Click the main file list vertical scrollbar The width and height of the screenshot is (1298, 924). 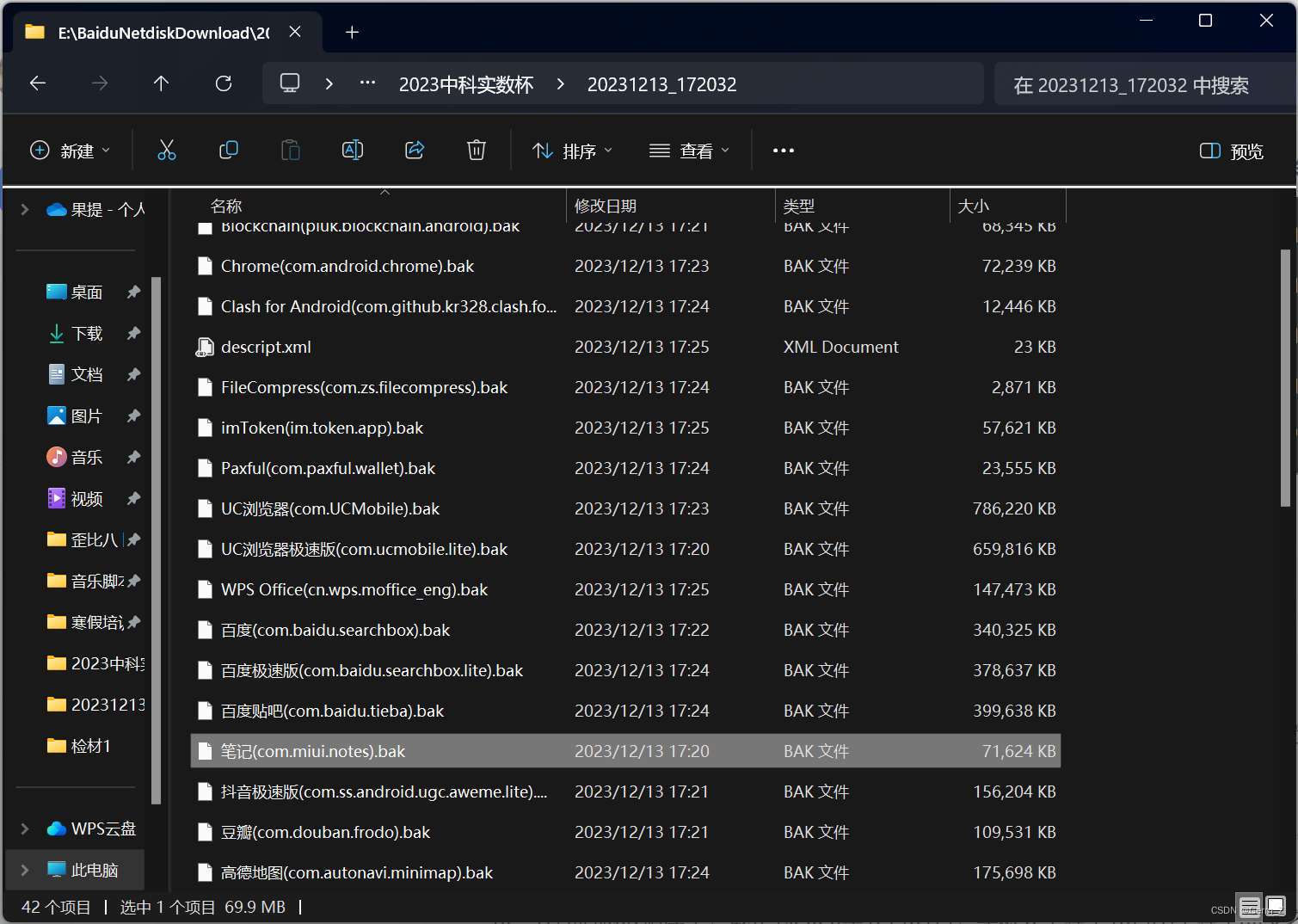point(1285,379)
